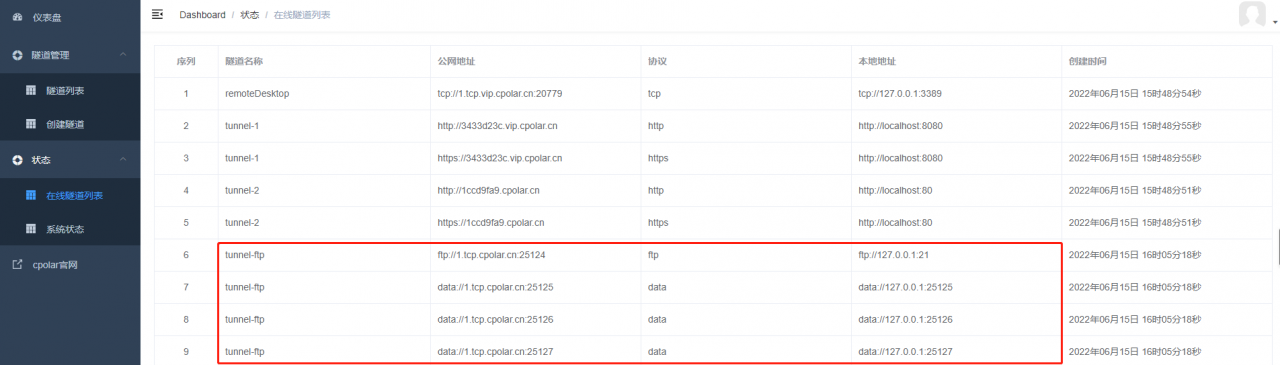Click the ftp protocol cell
The height and width of the screenshot is (365, 1280).
[654, 255]
